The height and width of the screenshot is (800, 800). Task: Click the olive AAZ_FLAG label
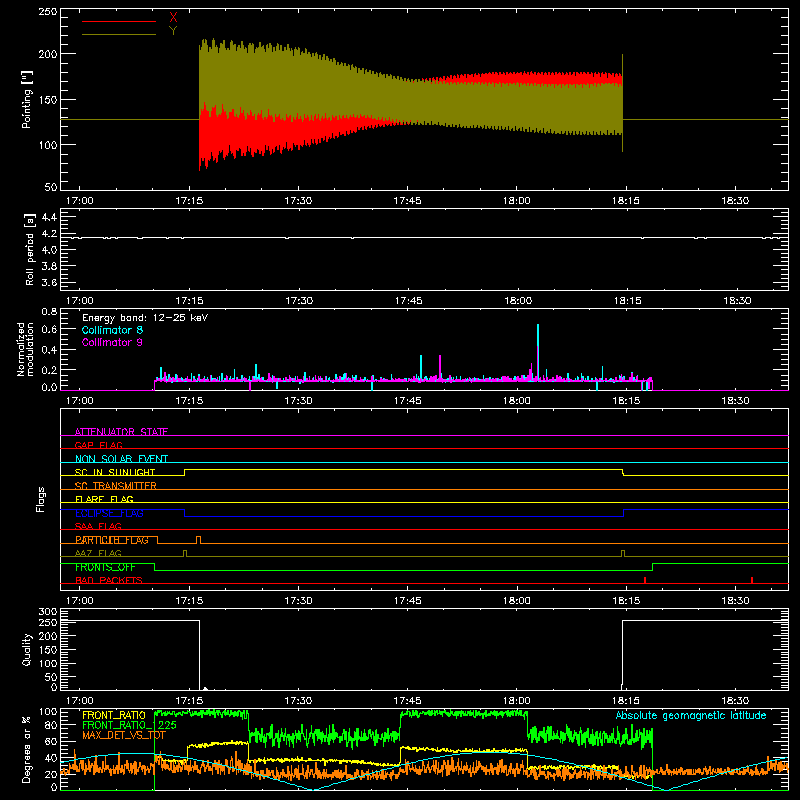coord(98,553)
